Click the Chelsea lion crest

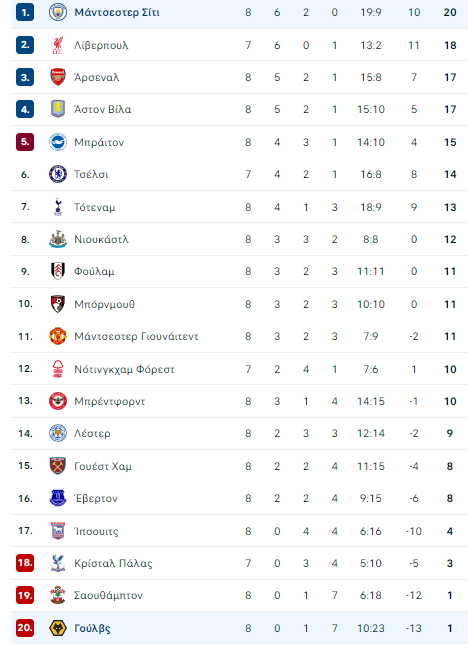(x=58, y=174)
